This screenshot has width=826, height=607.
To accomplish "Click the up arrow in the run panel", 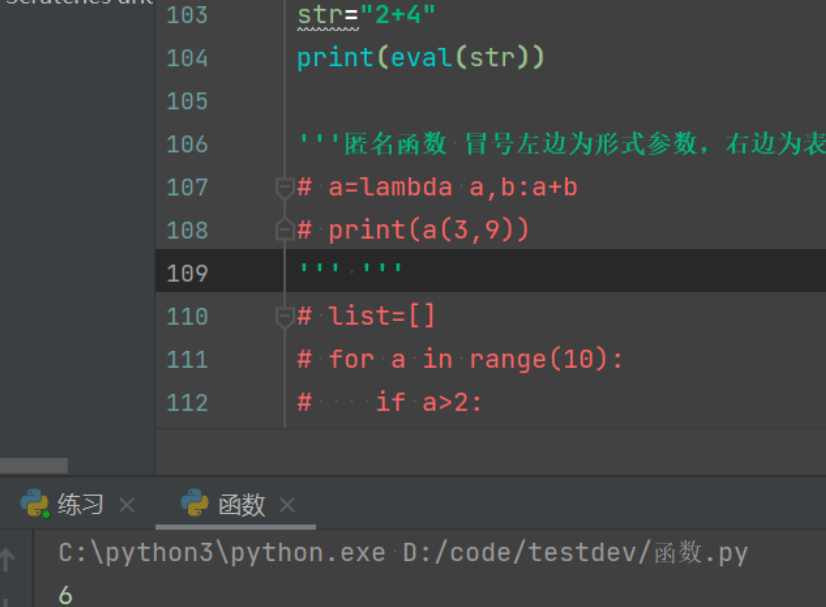I will coord(9,560).
